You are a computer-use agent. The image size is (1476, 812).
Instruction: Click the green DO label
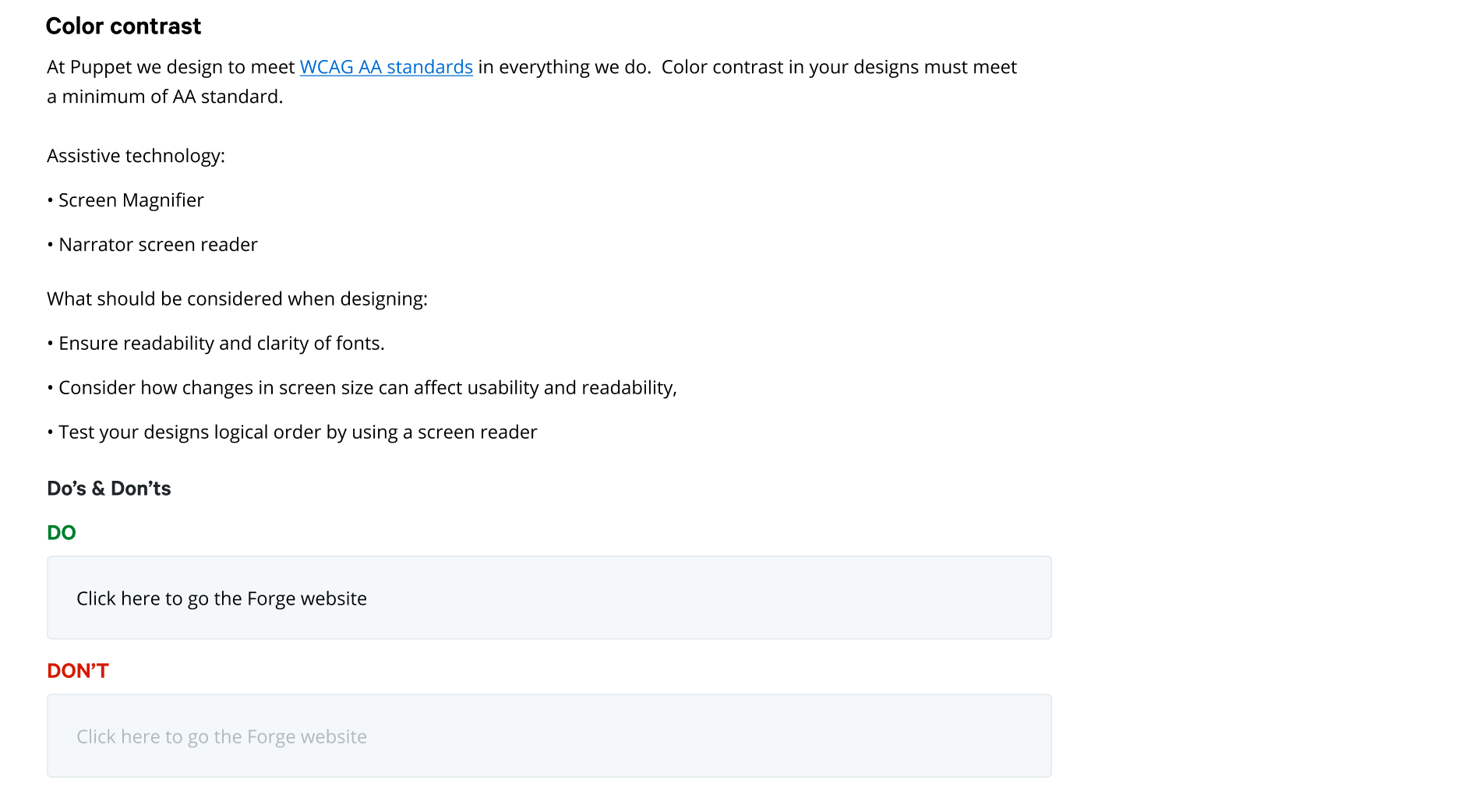(x=61, y=533)
